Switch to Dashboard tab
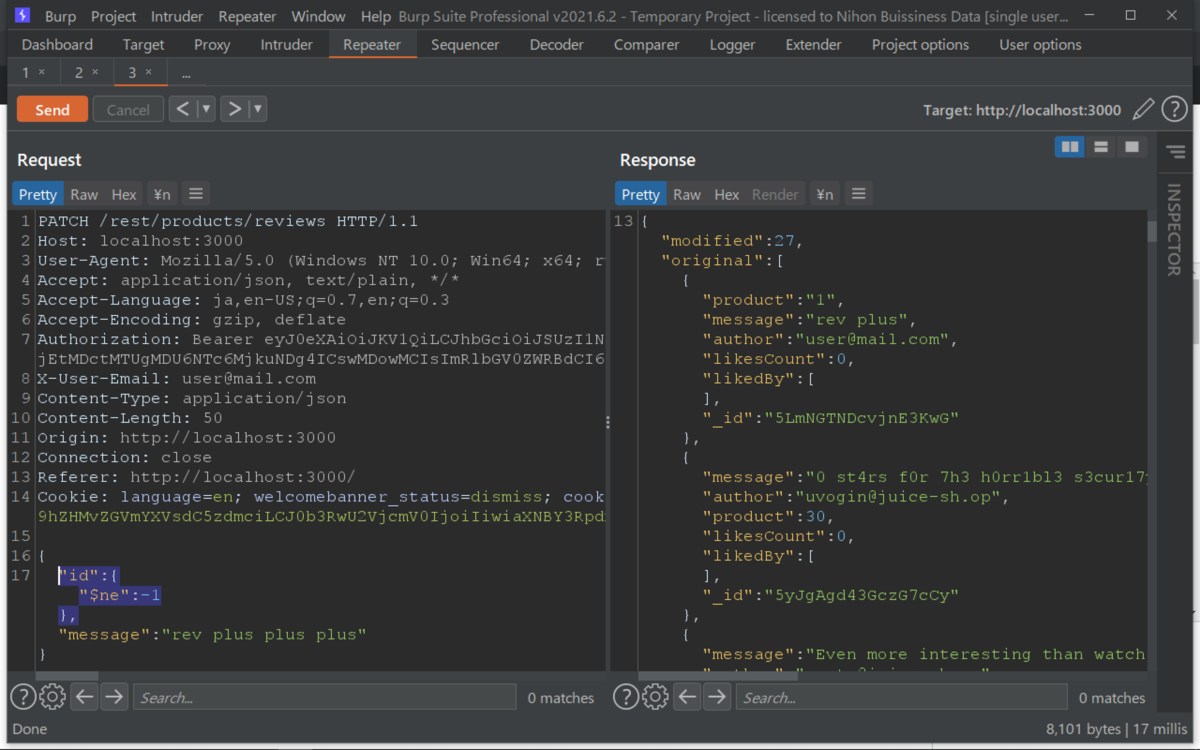Viewport: 1200px width, 750px height. pyautogui.click(x=57, y=44)
